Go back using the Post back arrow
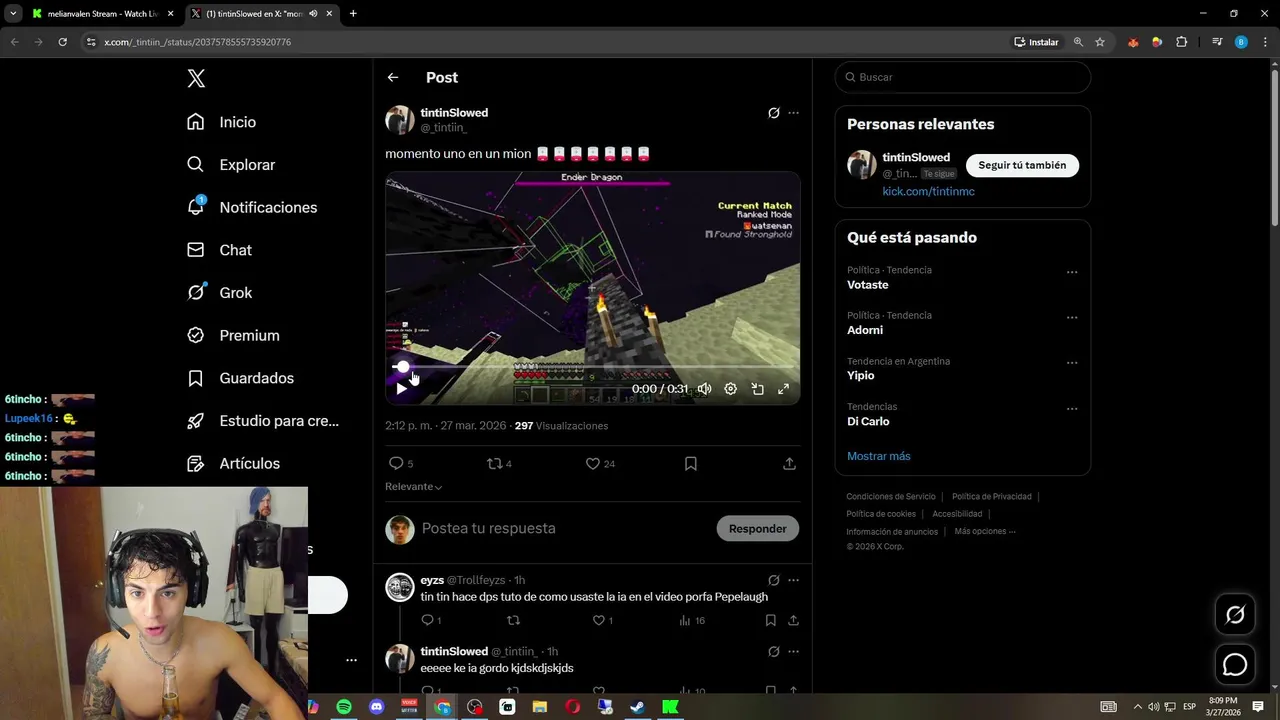This screenshot has width=1280, height=720. click(393, 77)
